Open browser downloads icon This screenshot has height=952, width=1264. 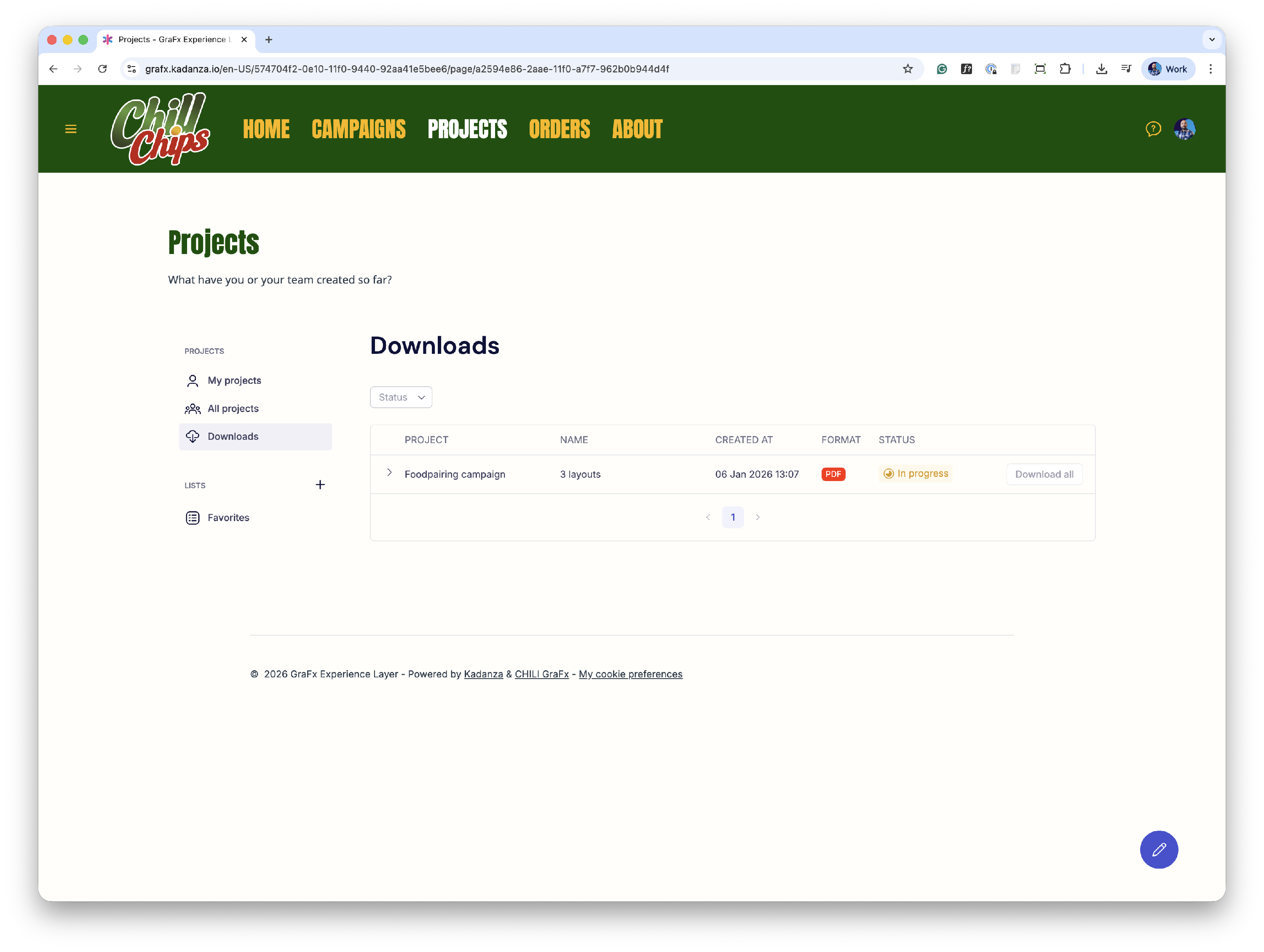click(x=1101, y=69)
